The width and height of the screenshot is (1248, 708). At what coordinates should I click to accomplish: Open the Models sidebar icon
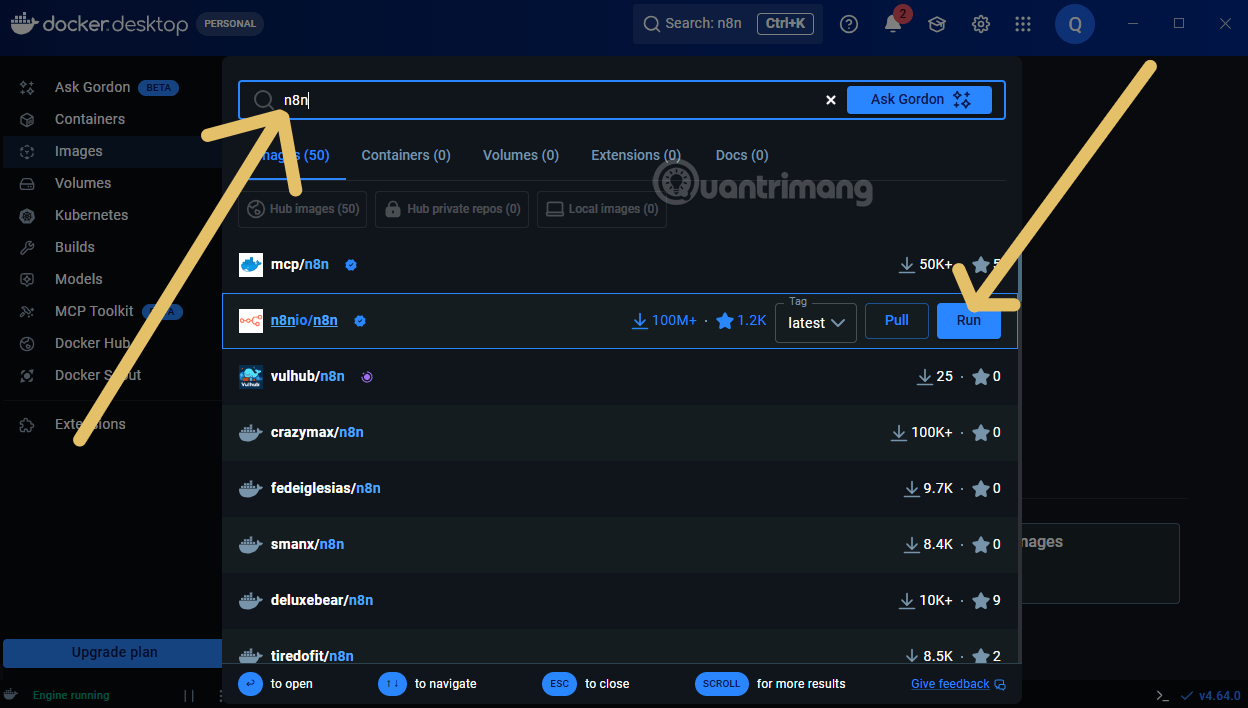tap(27, 279)
